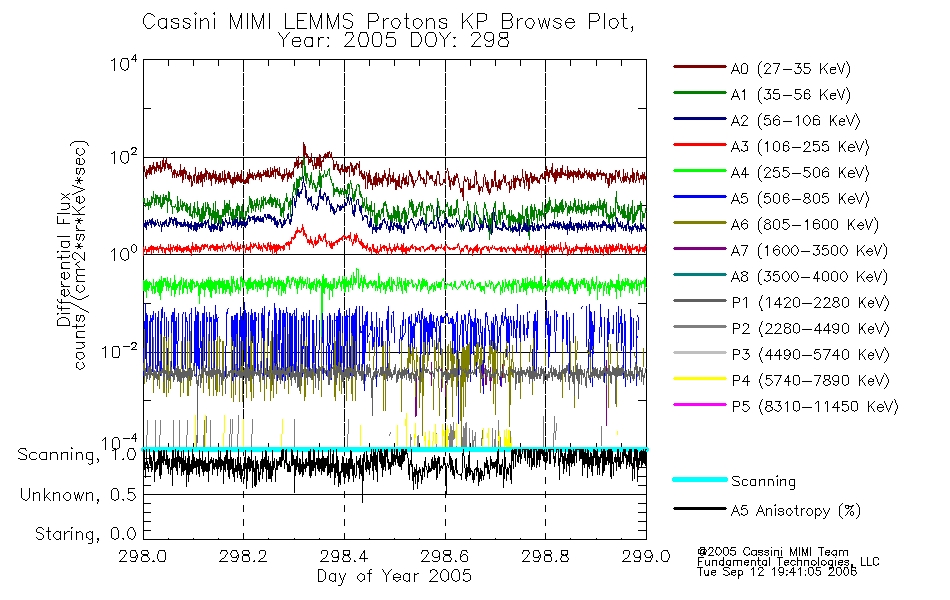
Task: Click the A0 (27-35 KeV) legend label
Action: coord(790,68)
